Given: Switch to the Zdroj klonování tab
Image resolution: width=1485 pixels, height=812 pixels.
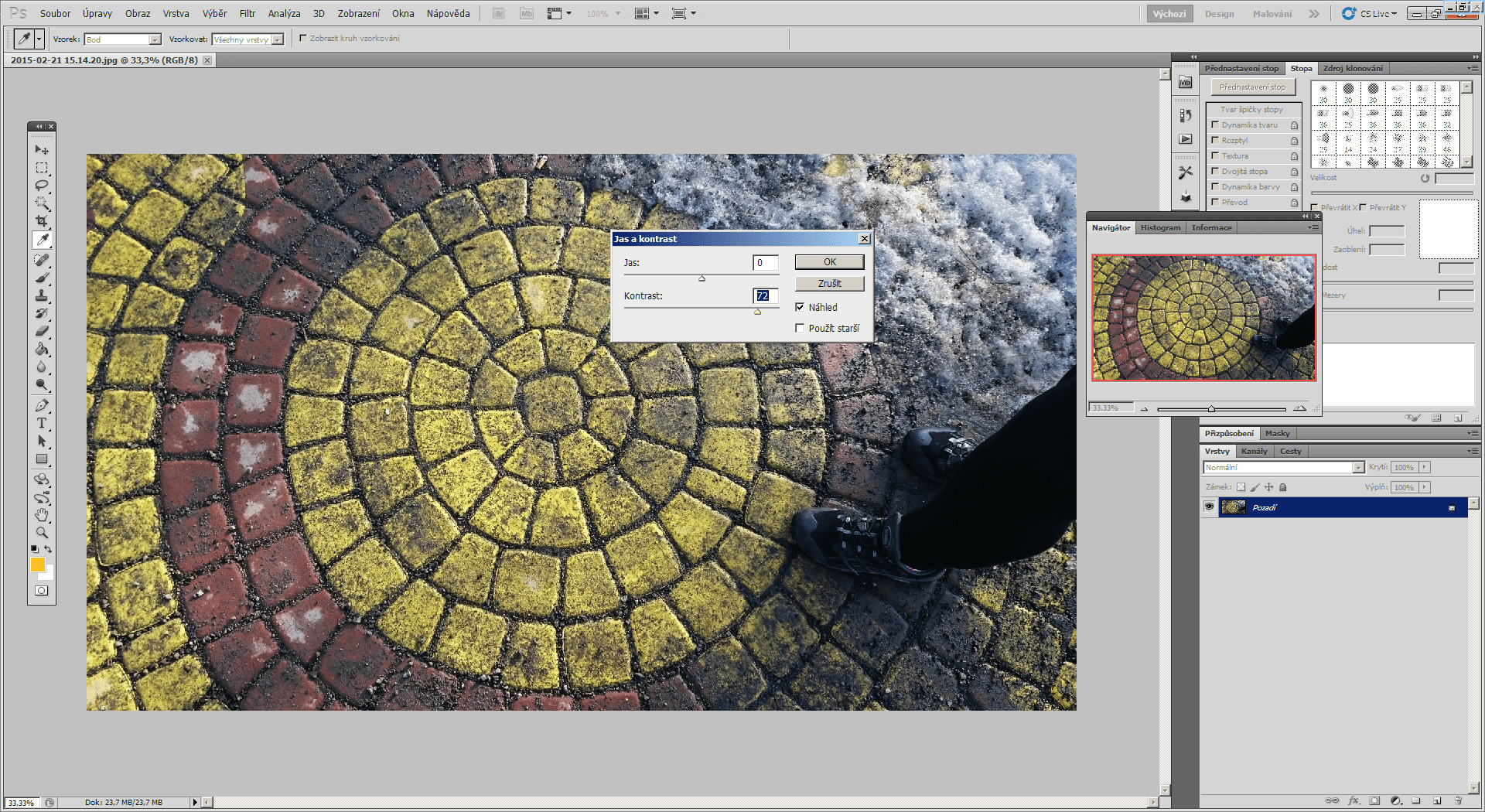Looking at the screenshot, I should [1353, 68].
